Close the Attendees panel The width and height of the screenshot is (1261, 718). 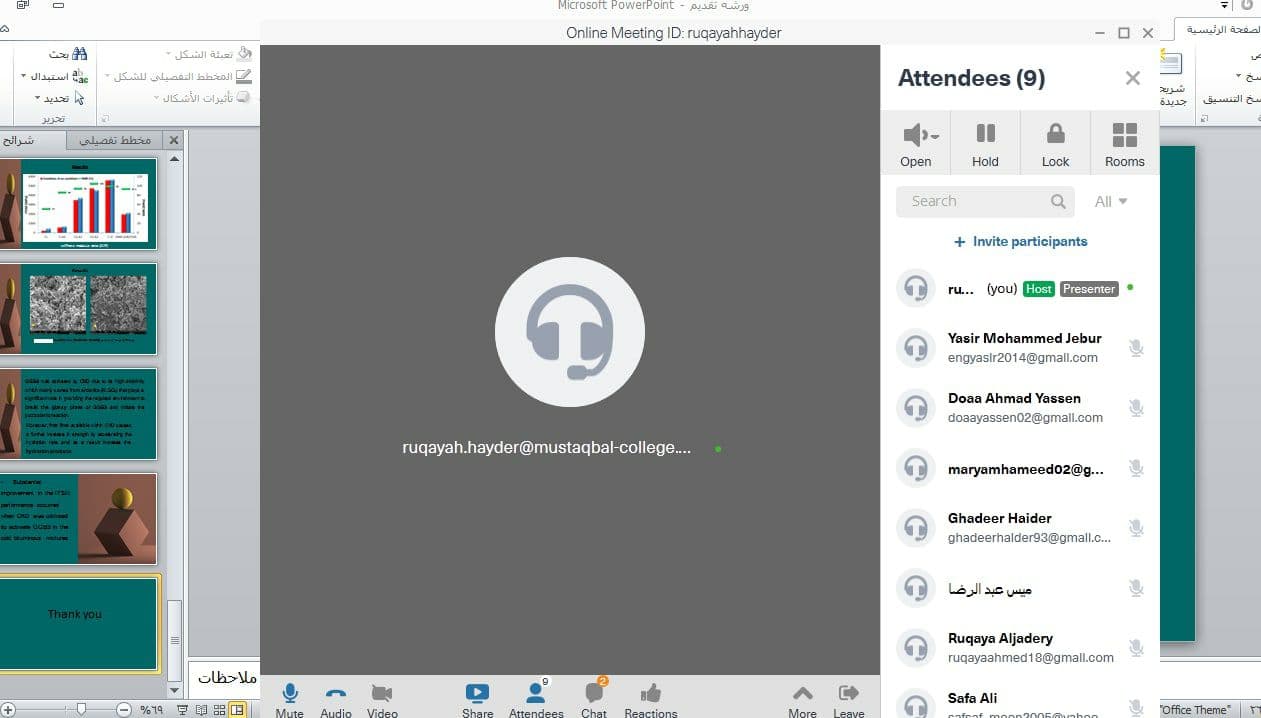pyautogui.click(x=1132, y=78)
